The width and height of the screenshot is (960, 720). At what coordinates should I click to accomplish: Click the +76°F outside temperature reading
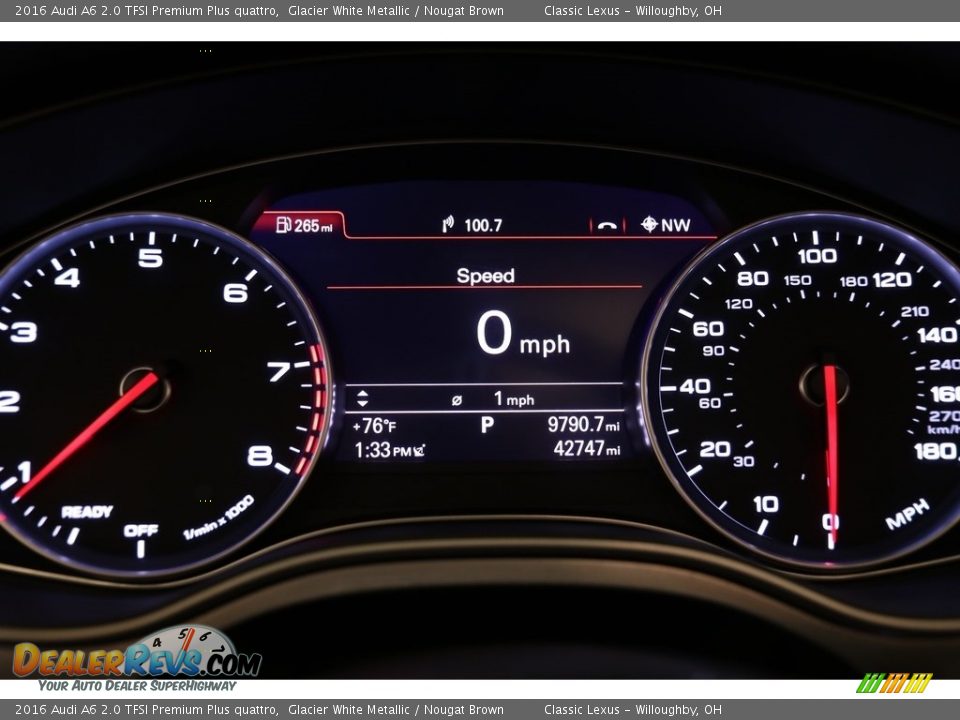(374, 426)
